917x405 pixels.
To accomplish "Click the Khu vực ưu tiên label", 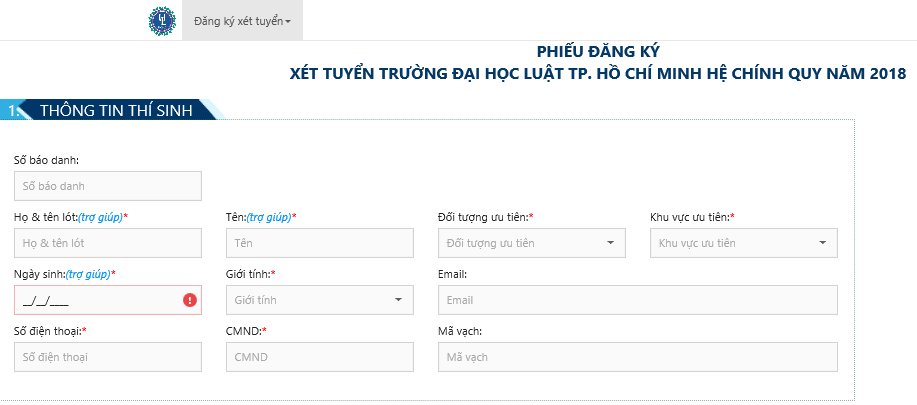I will [x=690, y=217].
